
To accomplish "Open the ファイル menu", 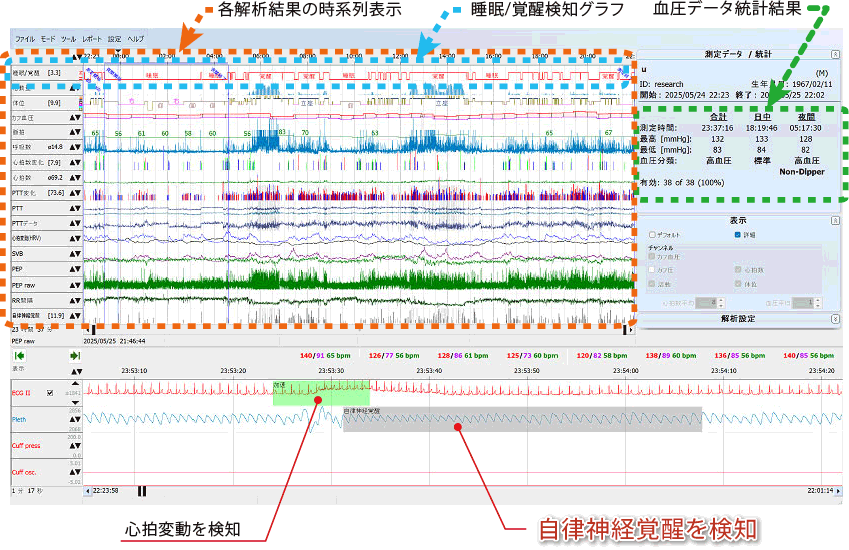I will pyautogui.click(x=25, y=37).
